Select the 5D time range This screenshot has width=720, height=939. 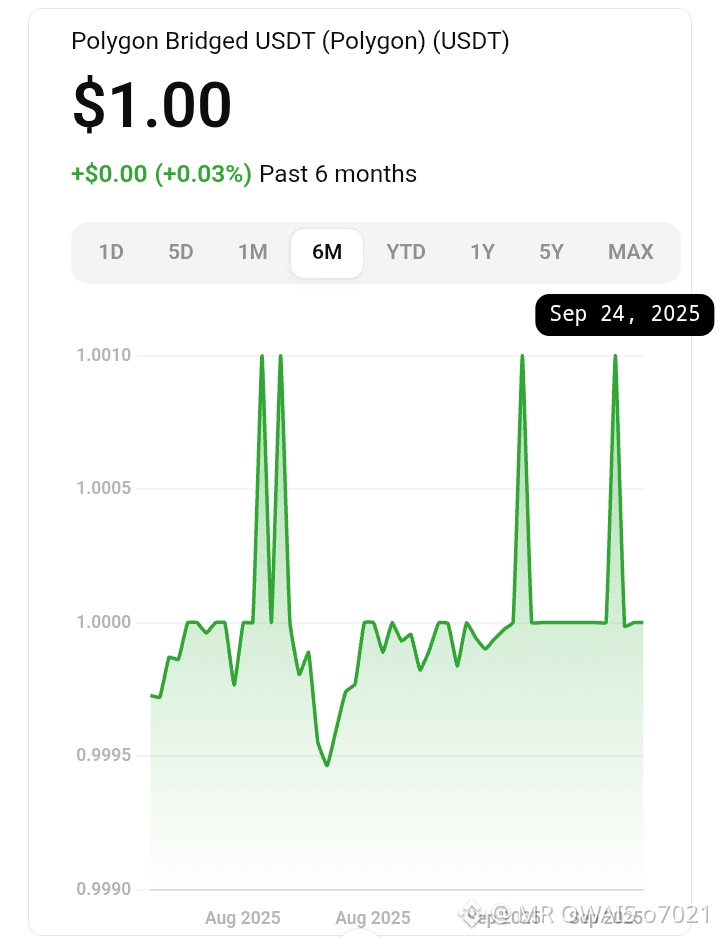click(181, 252)
